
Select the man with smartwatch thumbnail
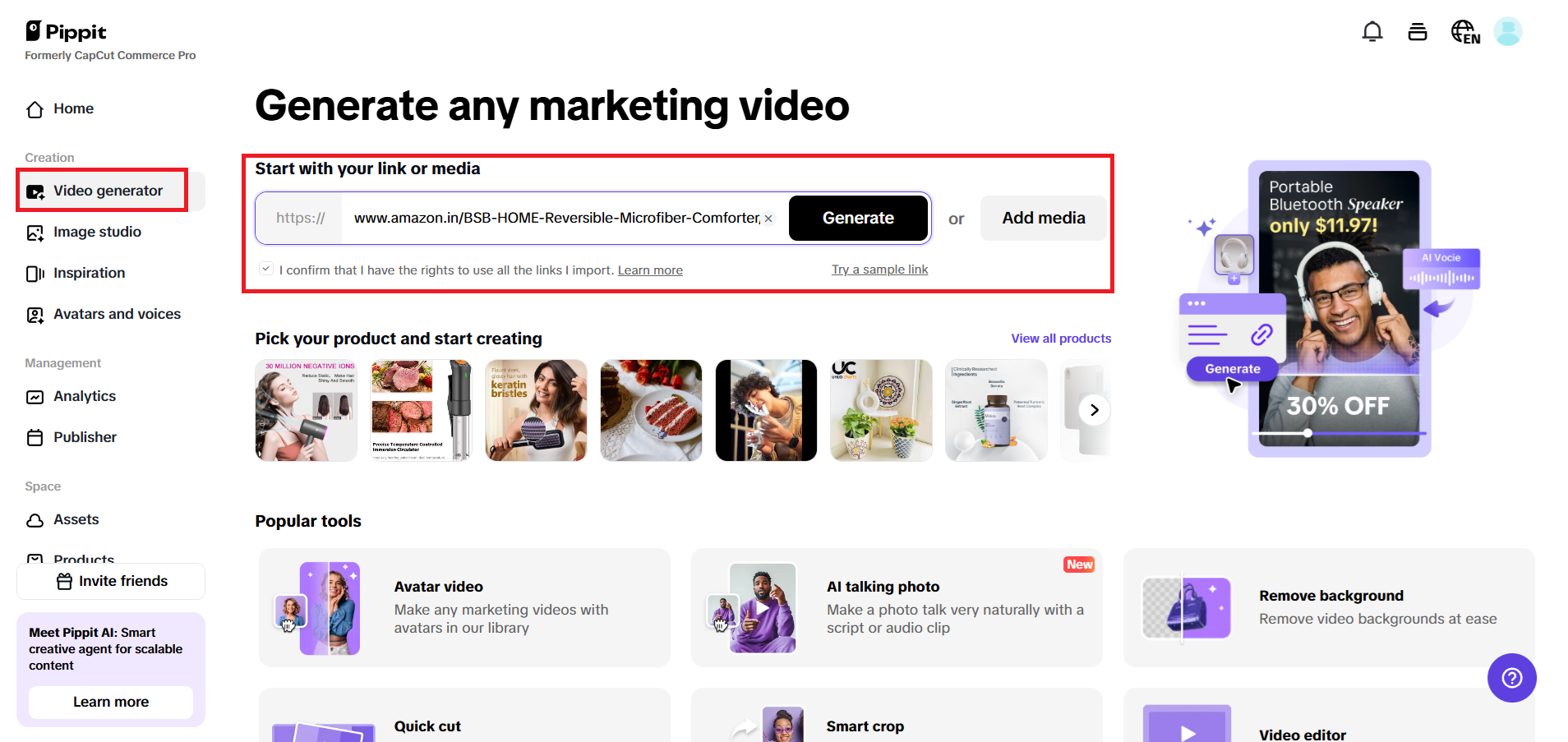[766, 410]
